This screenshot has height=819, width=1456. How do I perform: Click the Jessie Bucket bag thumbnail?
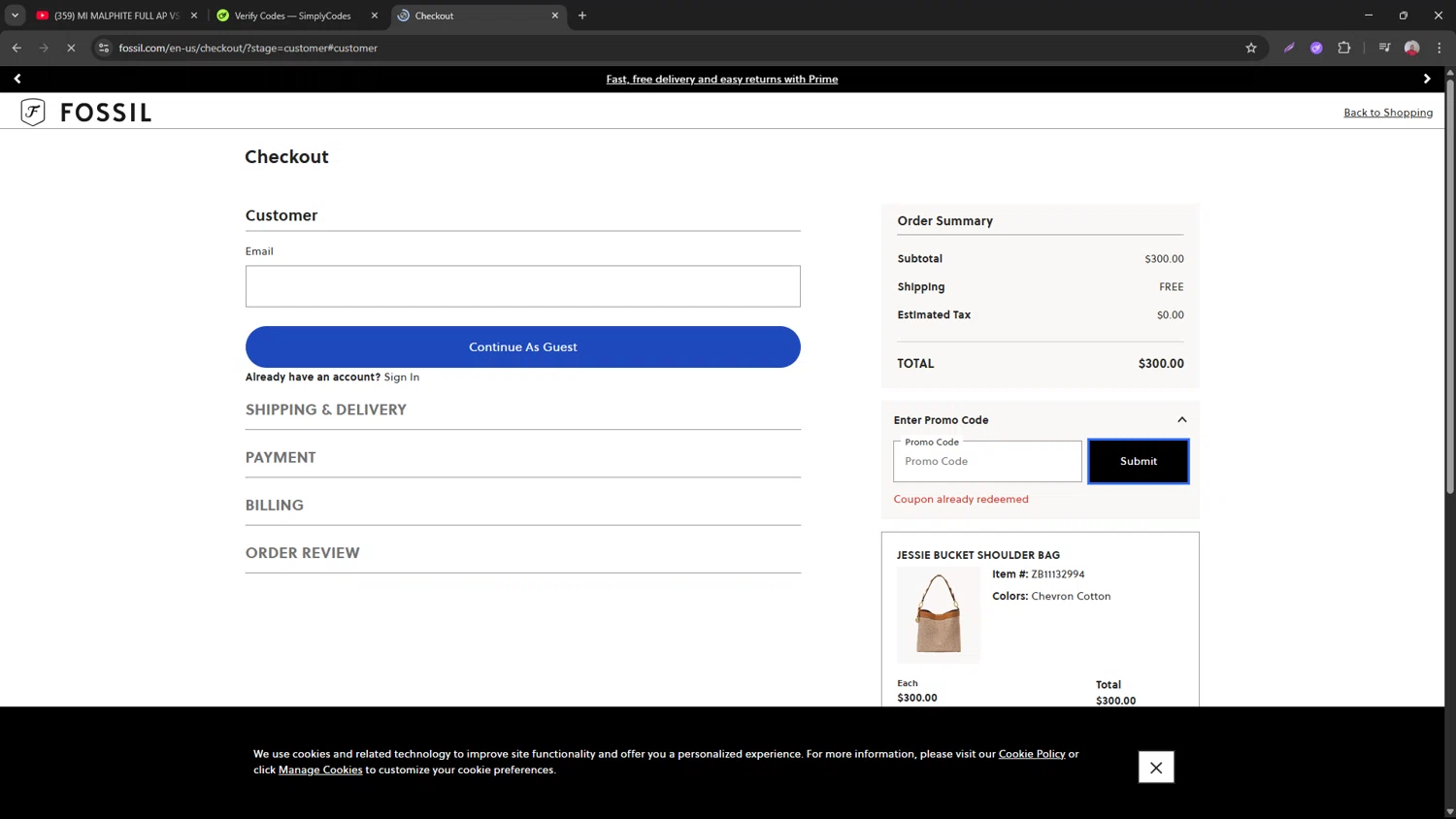pyautogui.click(x=939, y=615)
